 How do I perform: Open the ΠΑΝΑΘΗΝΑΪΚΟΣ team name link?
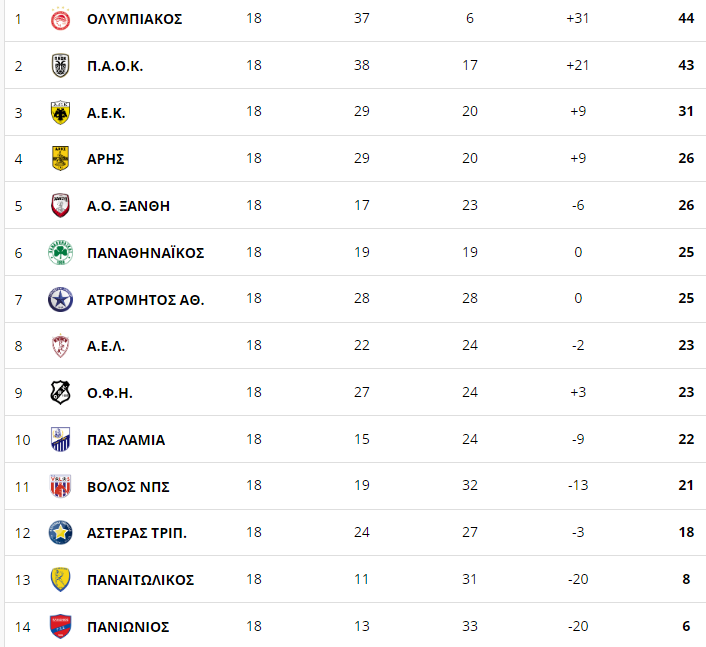145,253
